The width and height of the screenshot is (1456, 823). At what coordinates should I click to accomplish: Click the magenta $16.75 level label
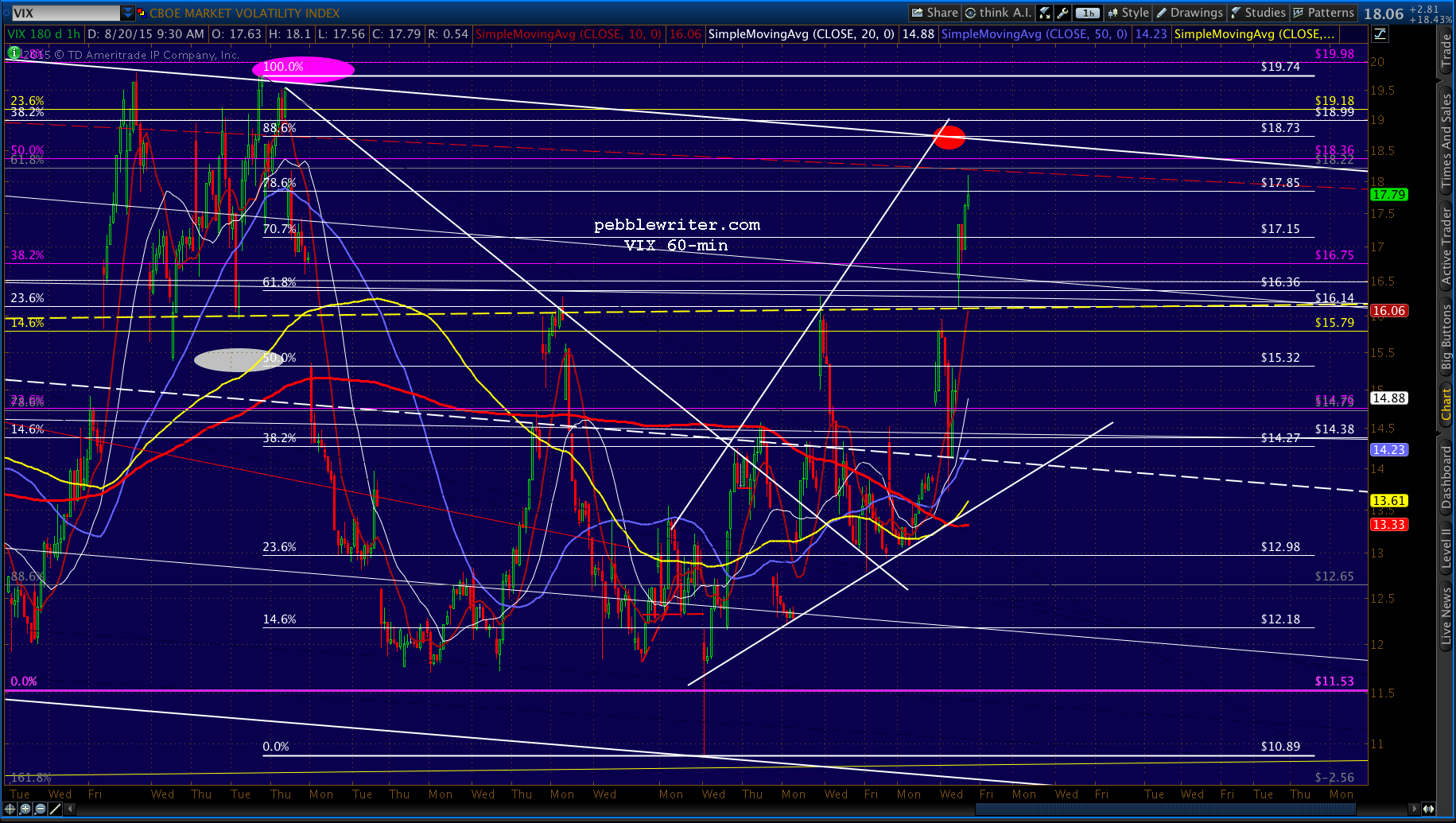coord(1334,255)
